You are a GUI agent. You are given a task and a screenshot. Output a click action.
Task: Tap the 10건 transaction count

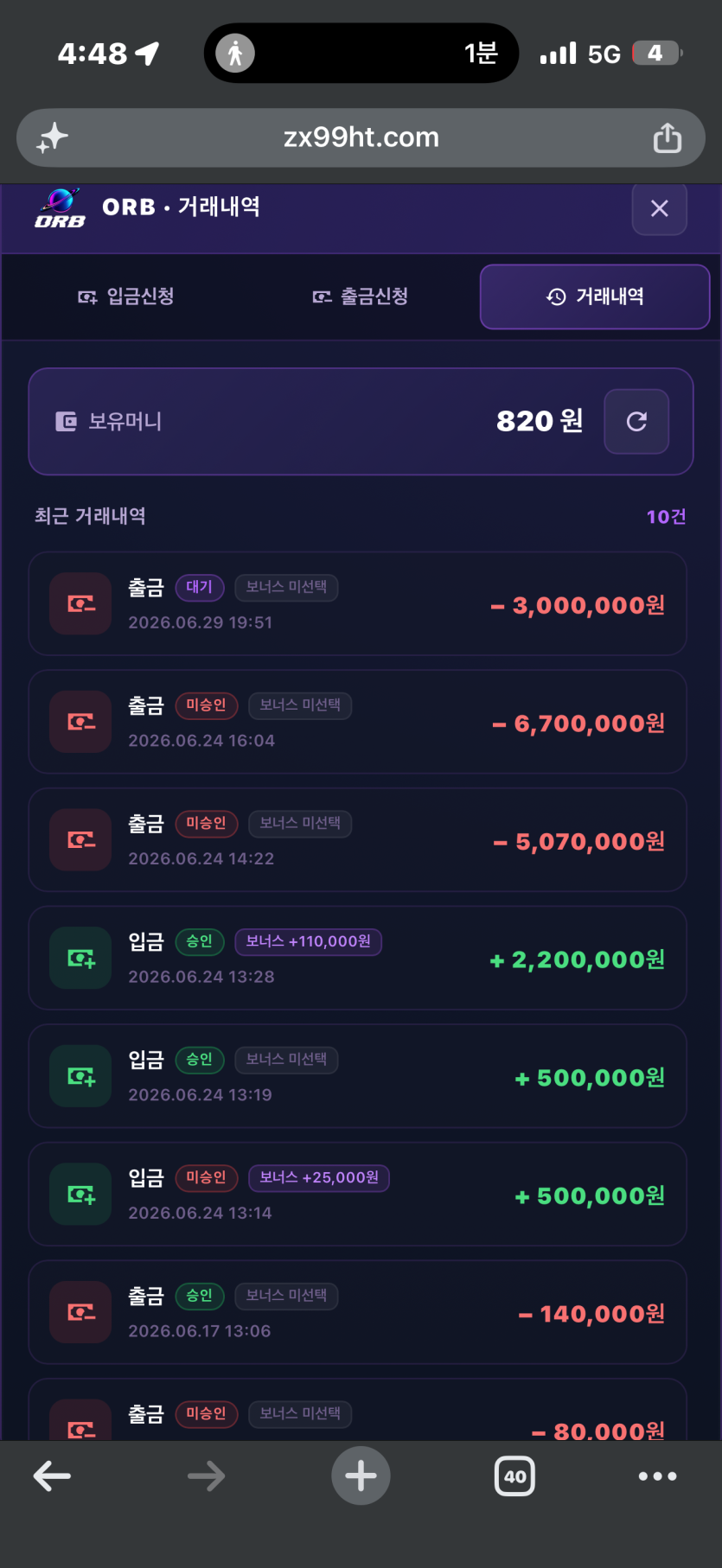[x=666, y=517]
